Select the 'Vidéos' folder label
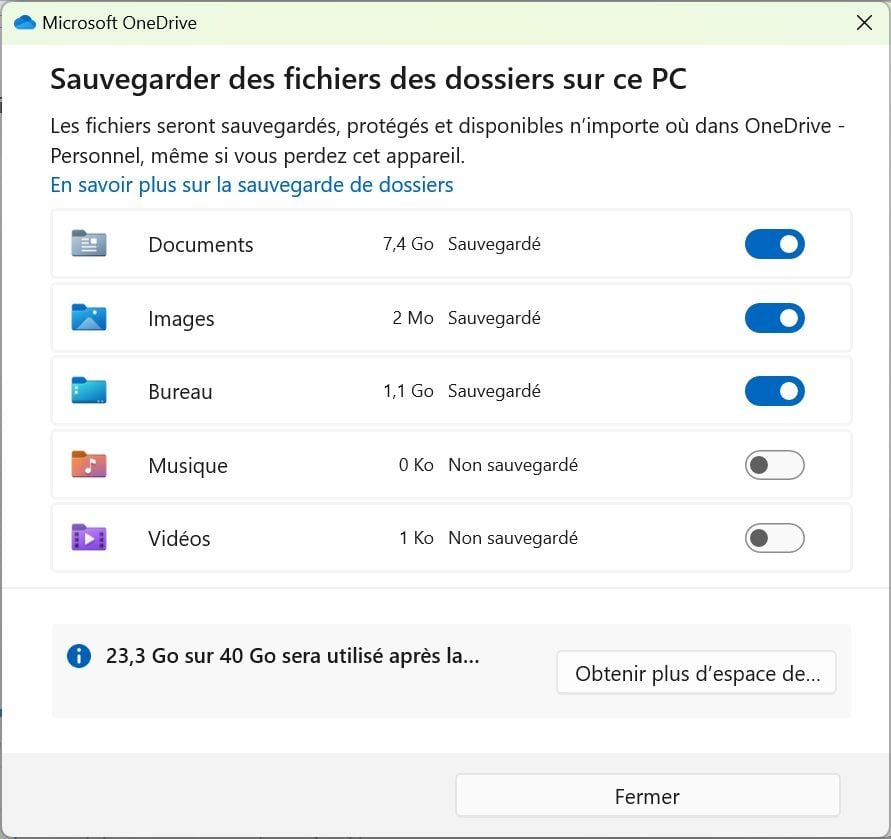 (x=179, y=538)
